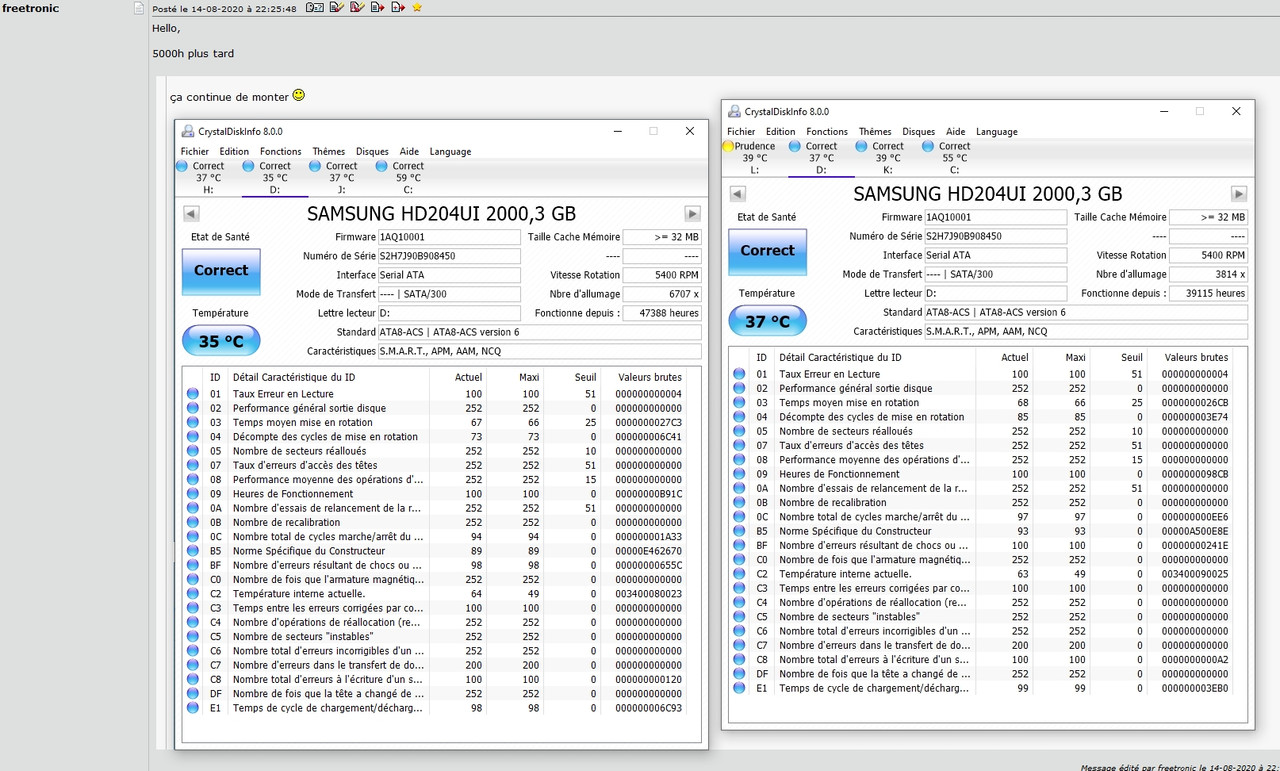1280x771 pixels.
Task: Click Correct health button above large 37 °C
Action: pyautogui.click(x=767, y=251)
